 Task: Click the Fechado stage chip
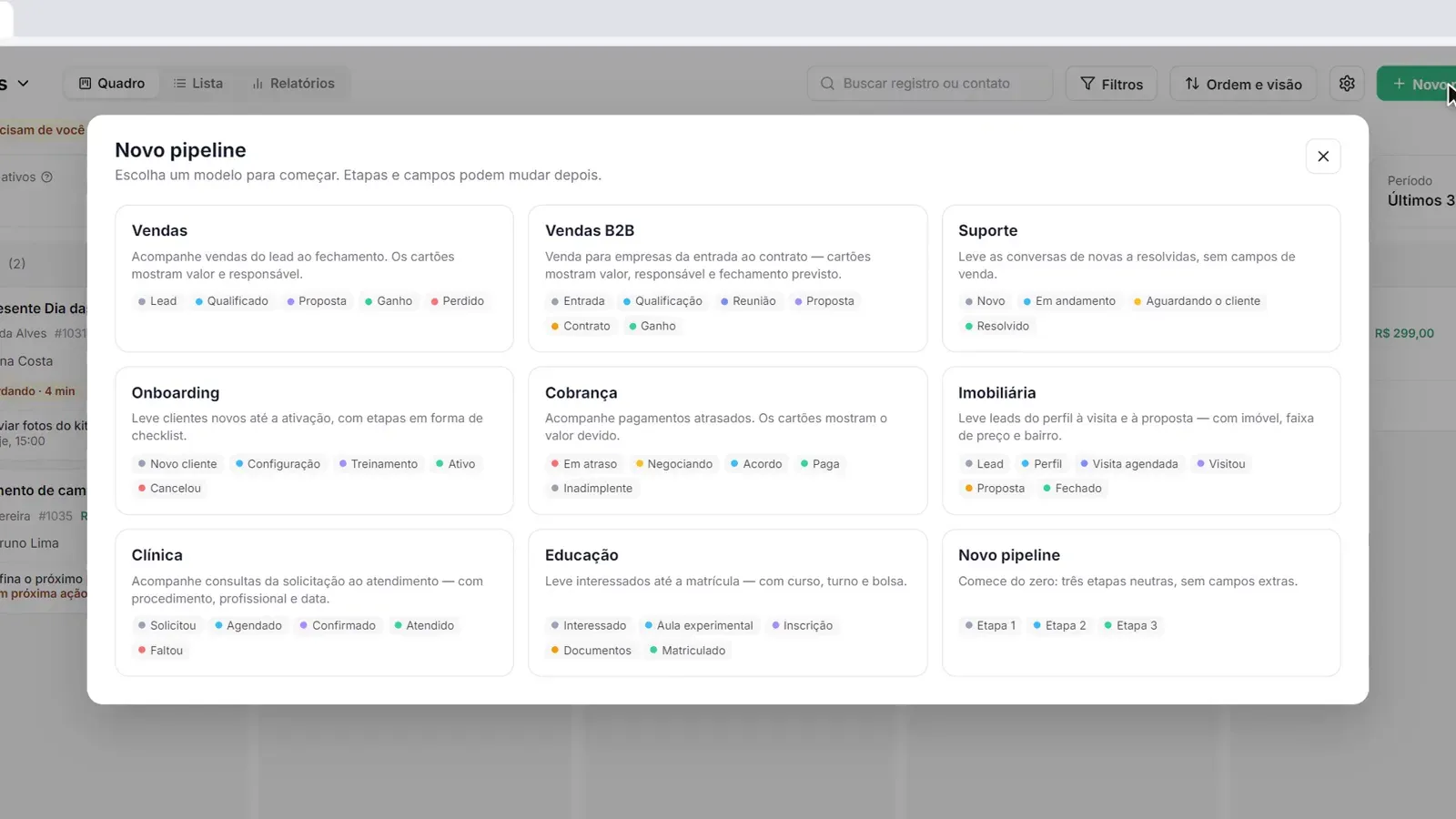(x=1073, y=489)
